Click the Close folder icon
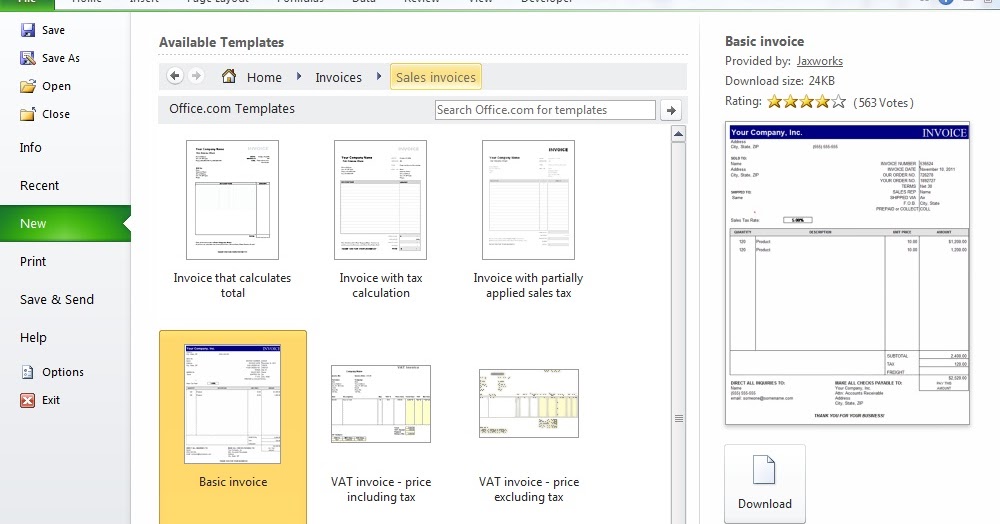Screen dimensions: 1000x524 27,114
